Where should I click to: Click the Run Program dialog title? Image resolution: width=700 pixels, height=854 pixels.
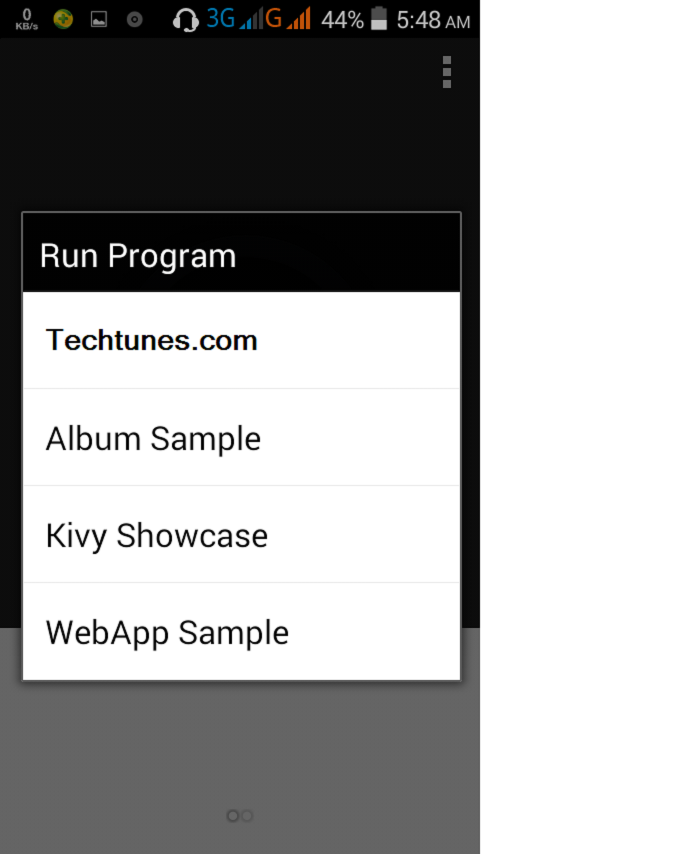[138, 255]
